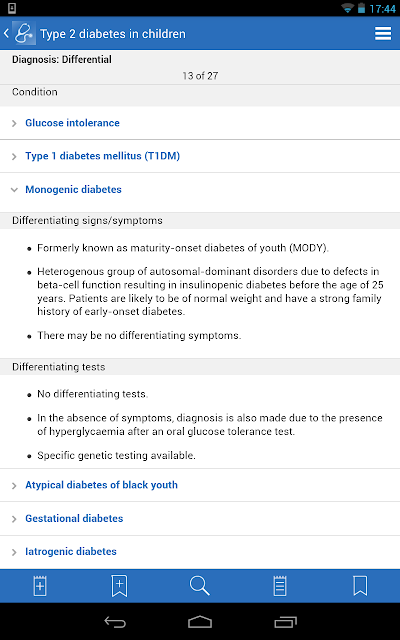Tap the add bookmark icon with the plus
The width and height of the screenshot is (400, 640).
(x=119, y=586)
